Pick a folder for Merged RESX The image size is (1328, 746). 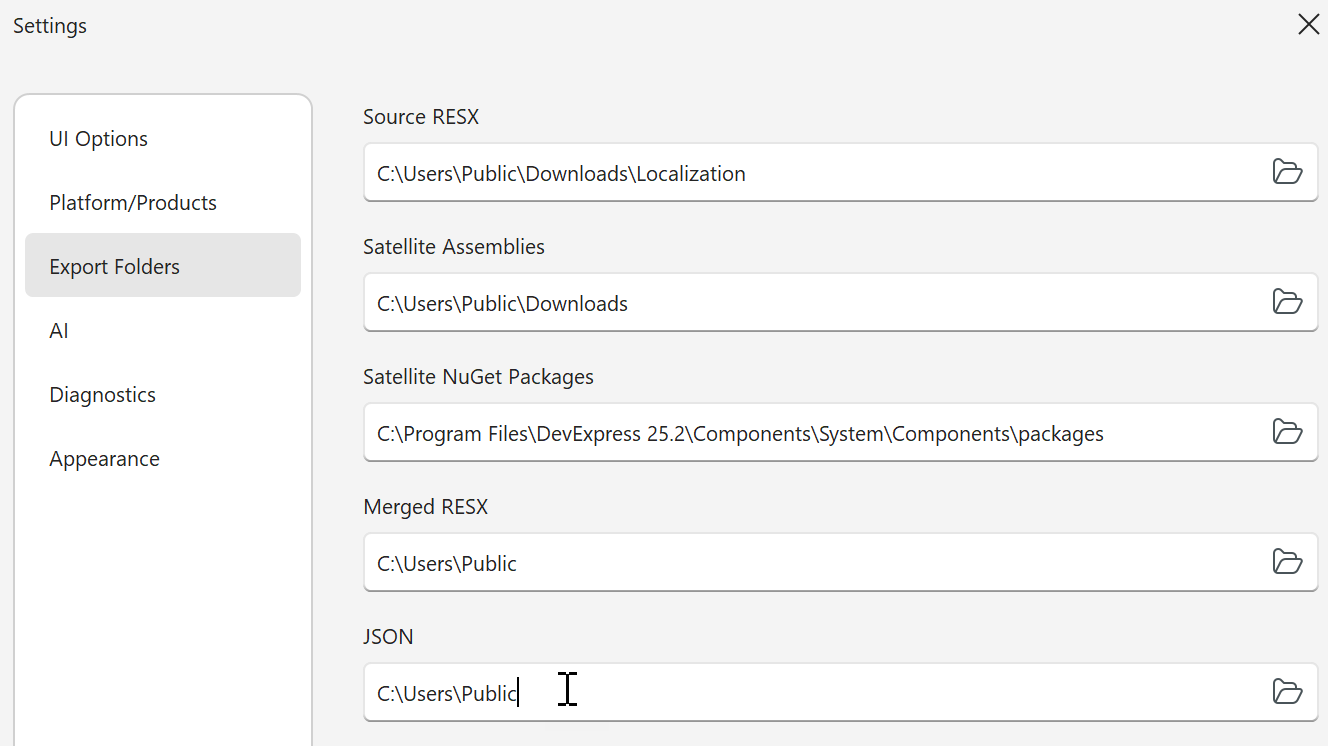(x=1287, y=562)
